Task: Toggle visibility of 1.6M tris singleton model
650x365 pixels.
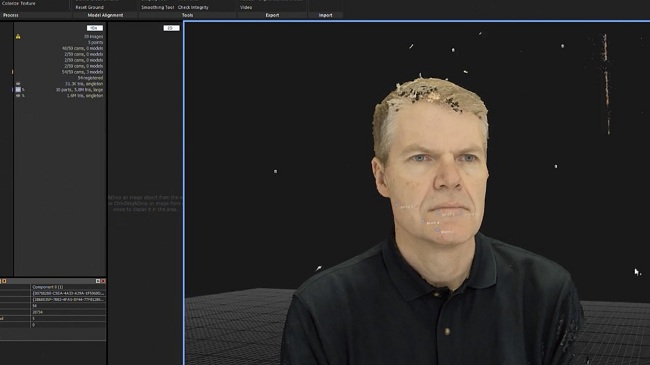Action: click(x=18, y=95)
